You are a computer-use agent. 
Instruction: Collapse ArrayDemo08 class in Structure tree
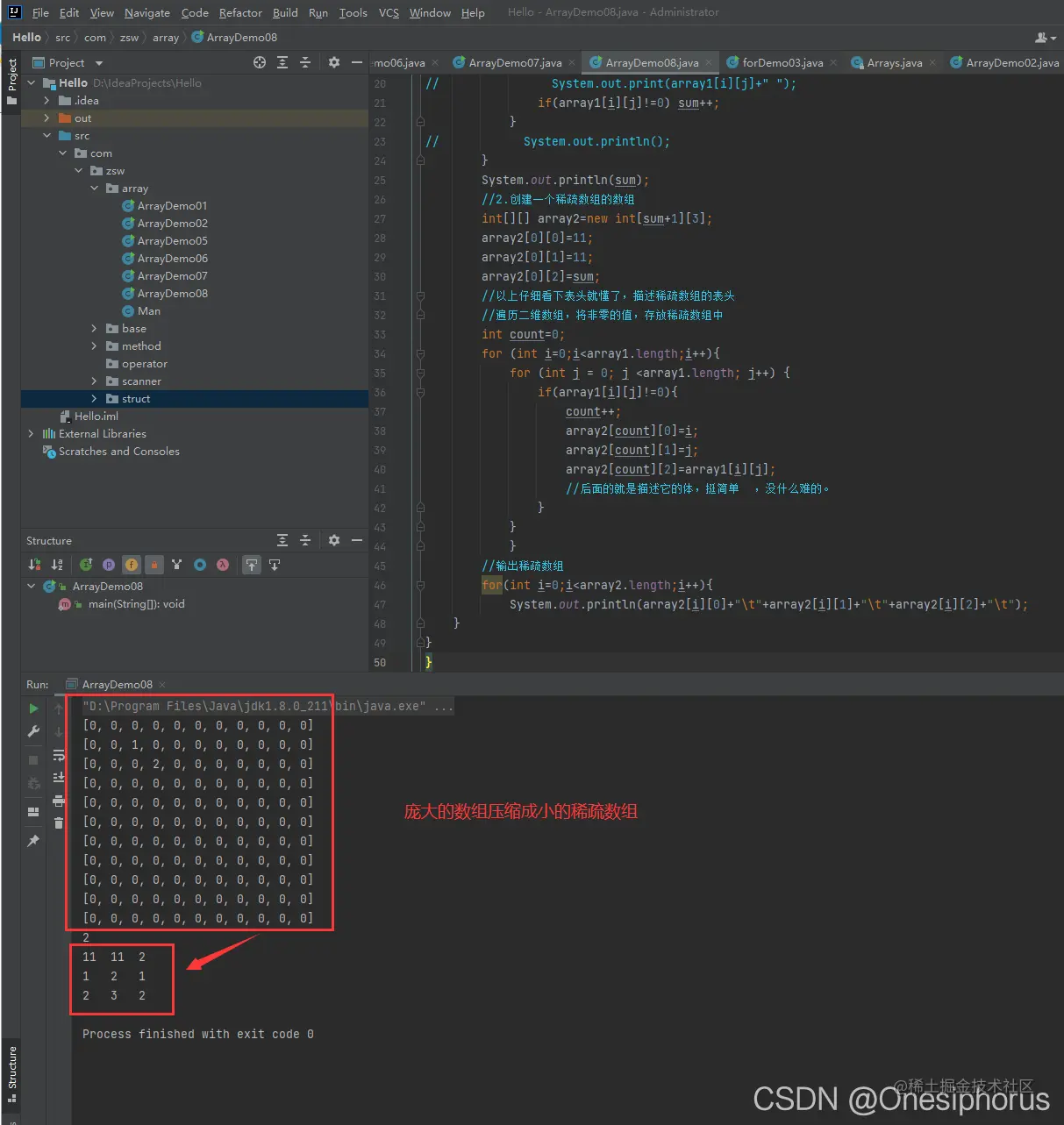point(32,587)
